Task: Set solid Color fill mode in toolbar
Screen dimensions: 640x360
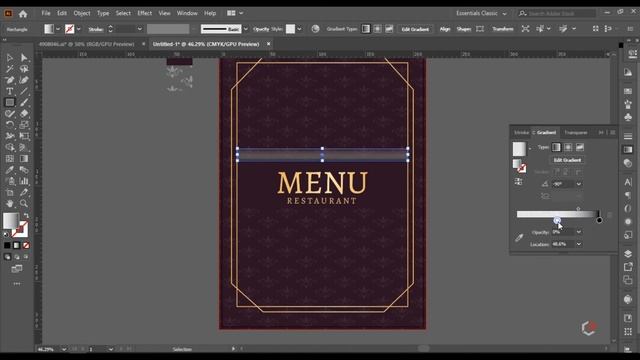Action: point(7,245)
